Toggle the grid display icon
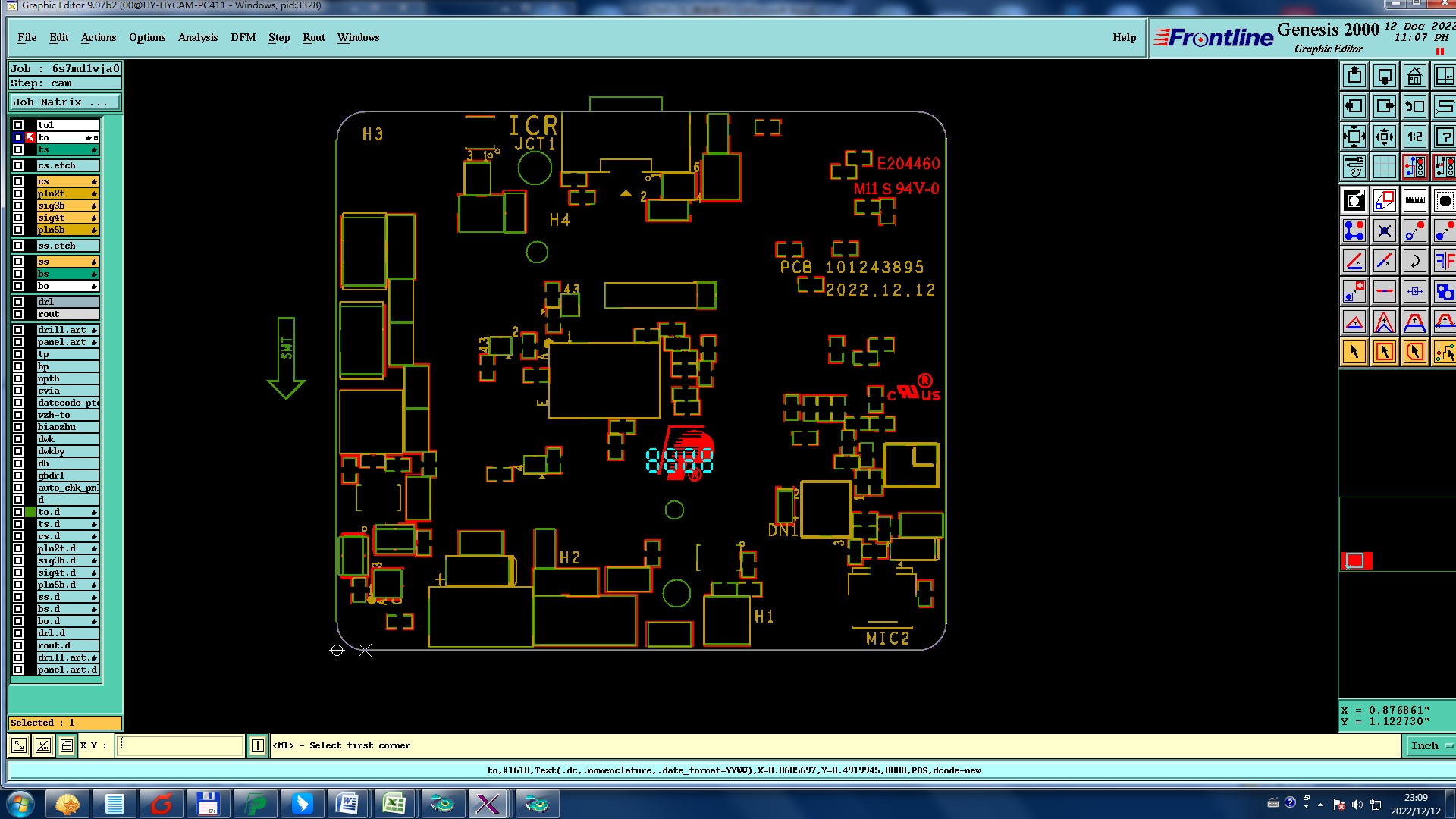 click(x=1384, y=167)
